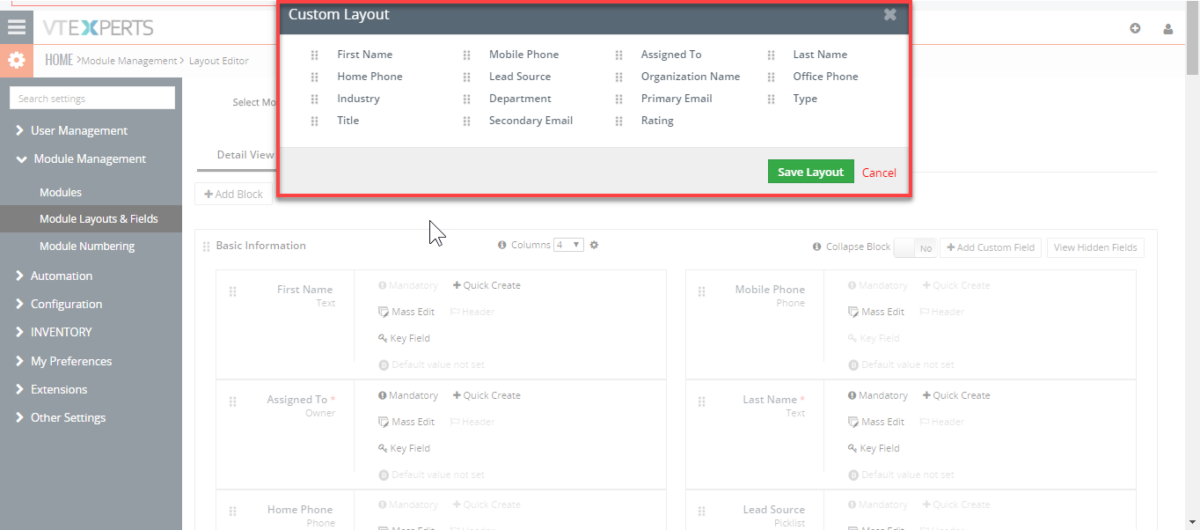1200x530 pixels.
Task: Open the Columns number dropdown
Action: 569,245
